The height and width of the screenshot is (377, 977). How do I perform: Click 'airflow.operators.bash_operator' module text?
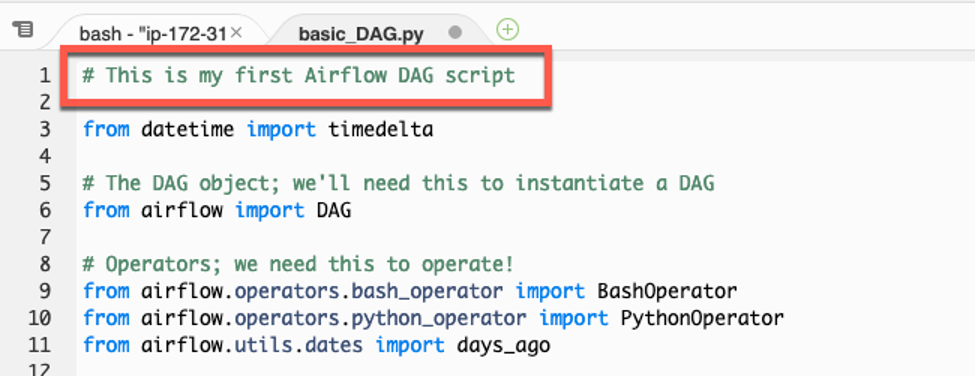pyautogui.click(x=322, y=292)
